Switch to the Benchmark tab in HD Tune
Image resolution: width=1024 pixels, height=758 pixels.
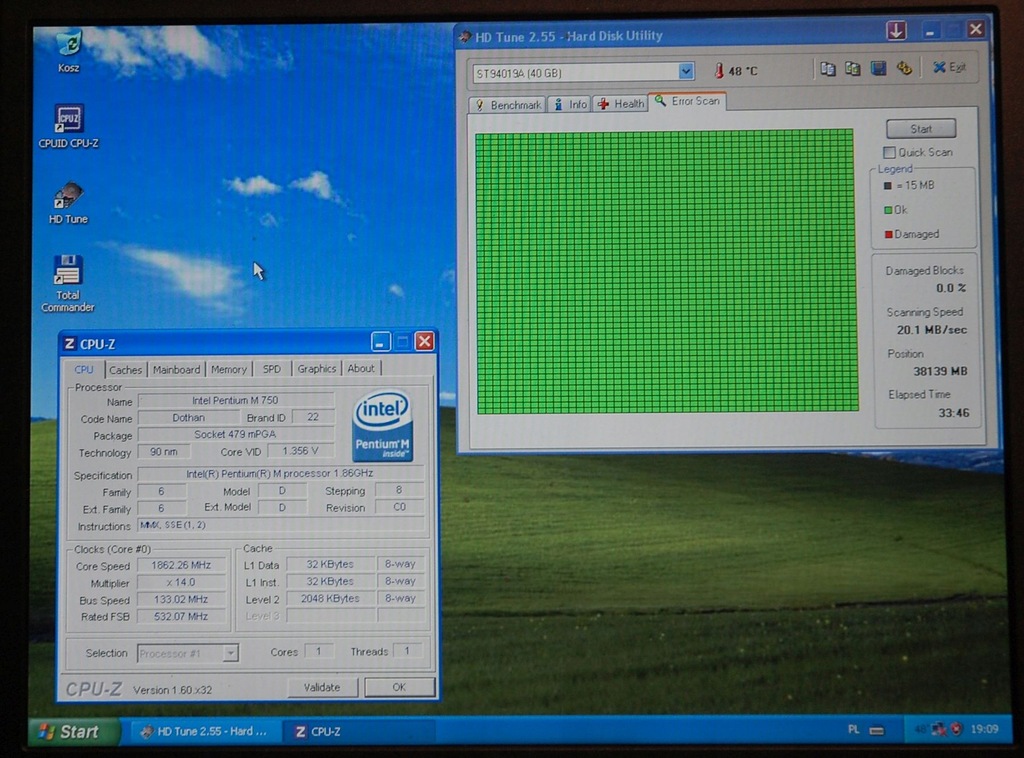(x=507, y=105)
